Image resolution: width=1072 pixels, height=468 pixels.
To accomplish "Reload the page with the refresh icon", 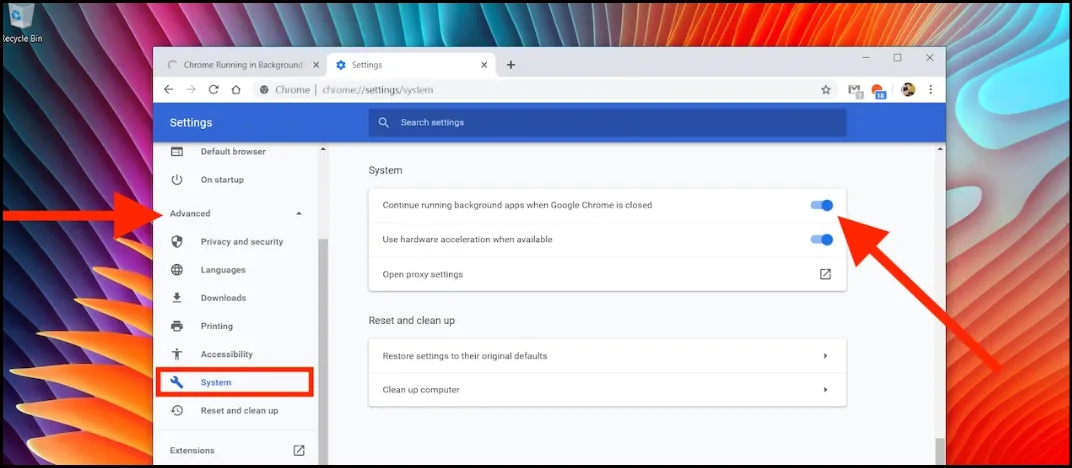I will pyautogui.click(x=213, y=90).
